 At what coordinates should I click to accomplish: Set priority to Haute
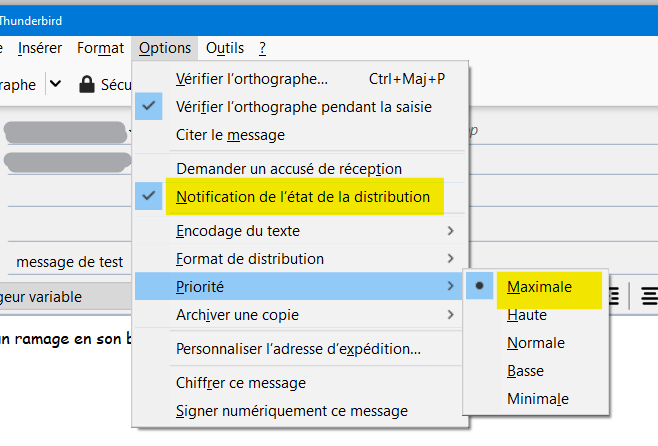point(527,315)
